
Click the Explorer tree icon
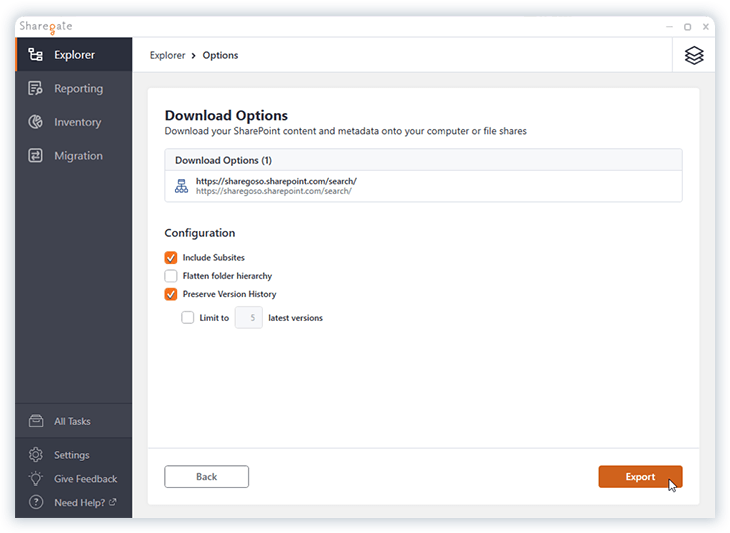click(35, 54)
